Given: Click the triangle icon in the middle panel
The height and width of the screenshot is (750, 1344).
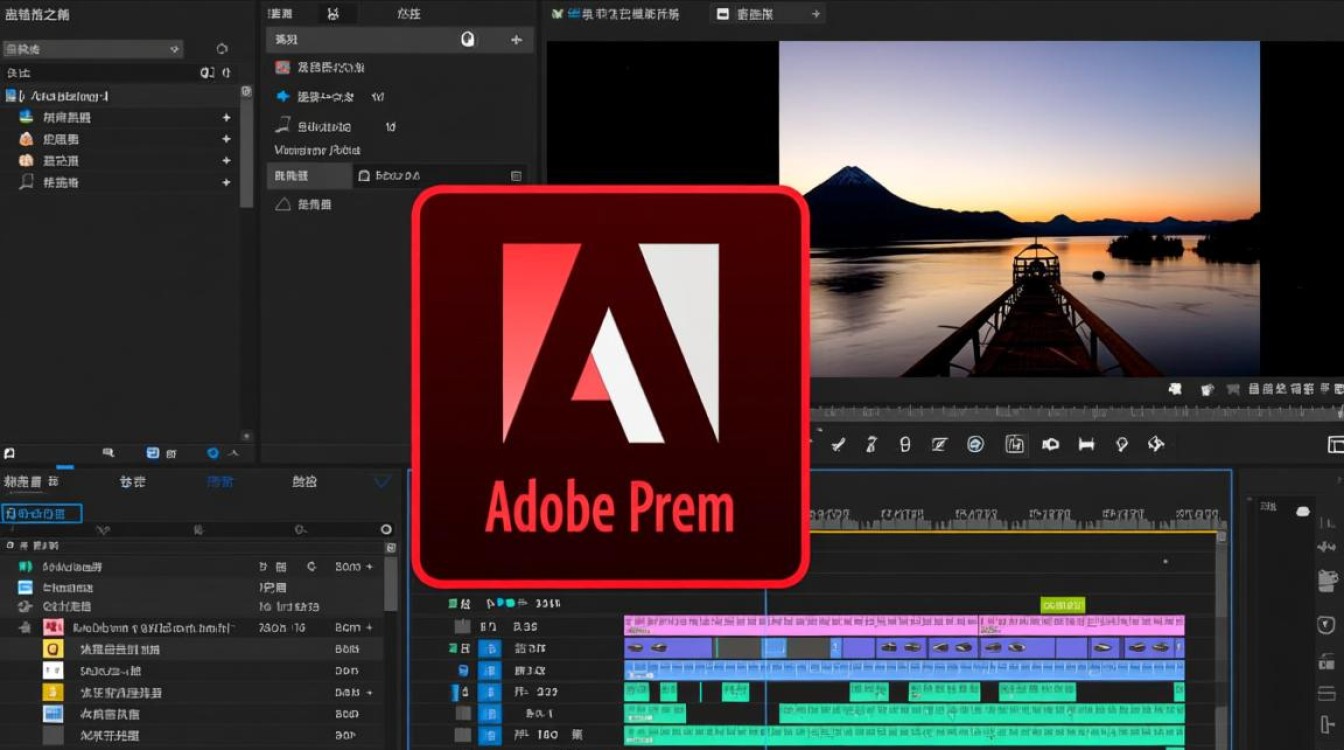Looking at the screenshot, I should tap(283, 204).
